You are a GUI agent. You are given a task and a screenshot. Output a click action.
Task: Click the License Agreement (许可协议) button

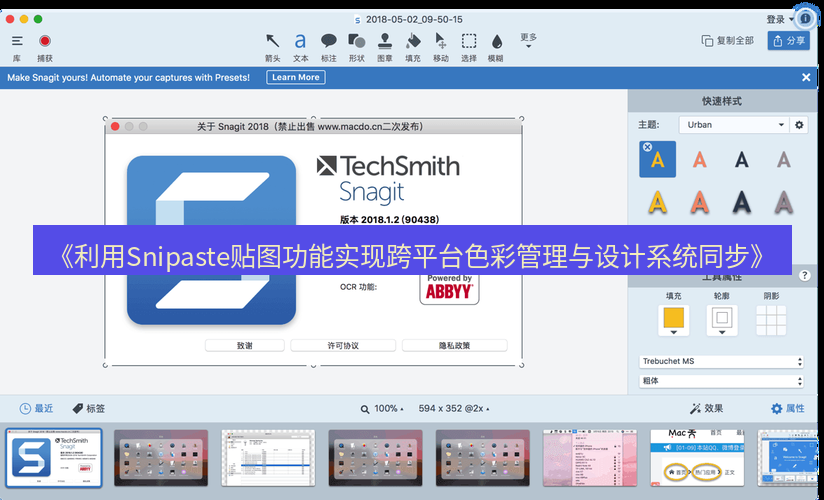[x=343, y=345]
